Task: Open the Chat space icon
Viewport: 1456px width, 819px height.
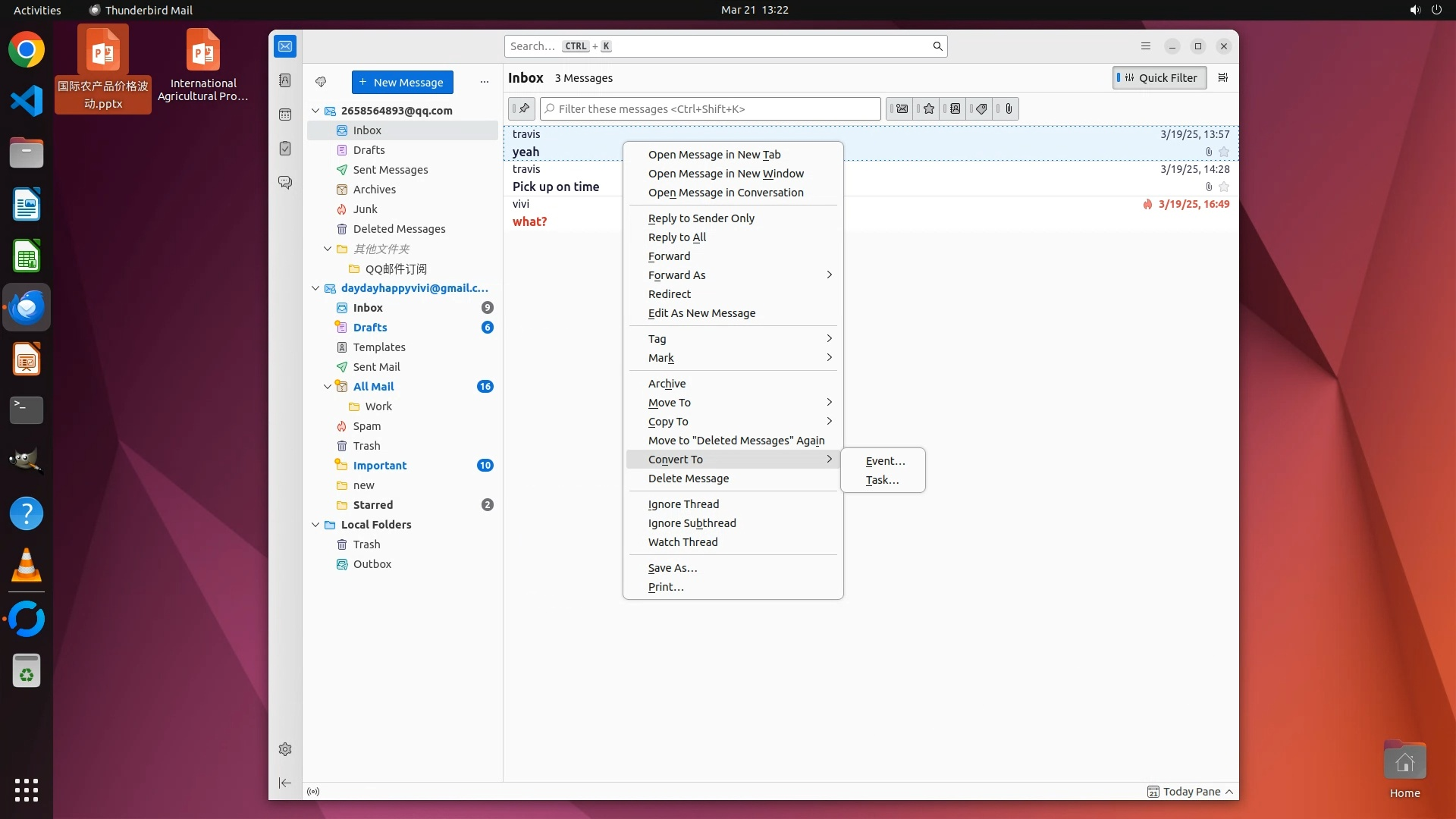Action: click(x=285, y=183)
